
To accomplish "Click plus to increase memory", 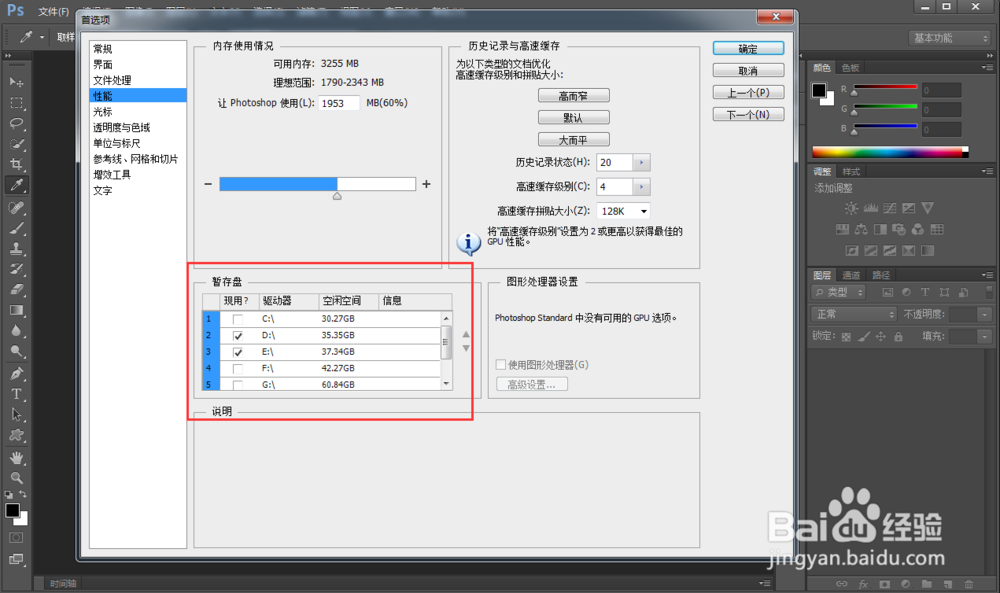I will pos(426,184).
